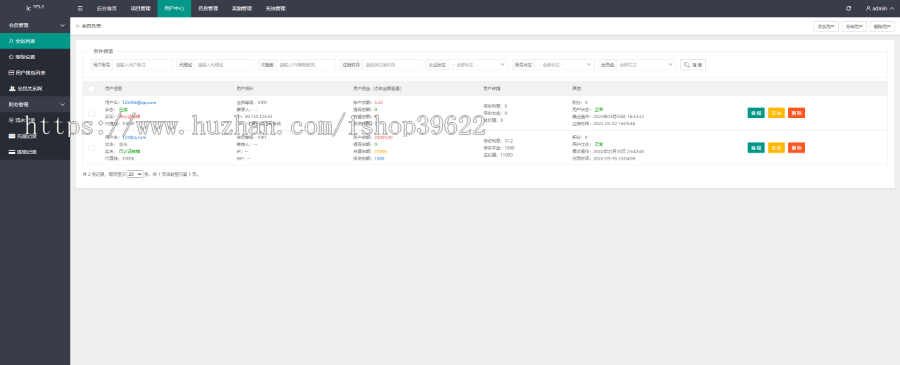
Task: Click the funds column header with click-to-view note
Action: coord(377,89)
